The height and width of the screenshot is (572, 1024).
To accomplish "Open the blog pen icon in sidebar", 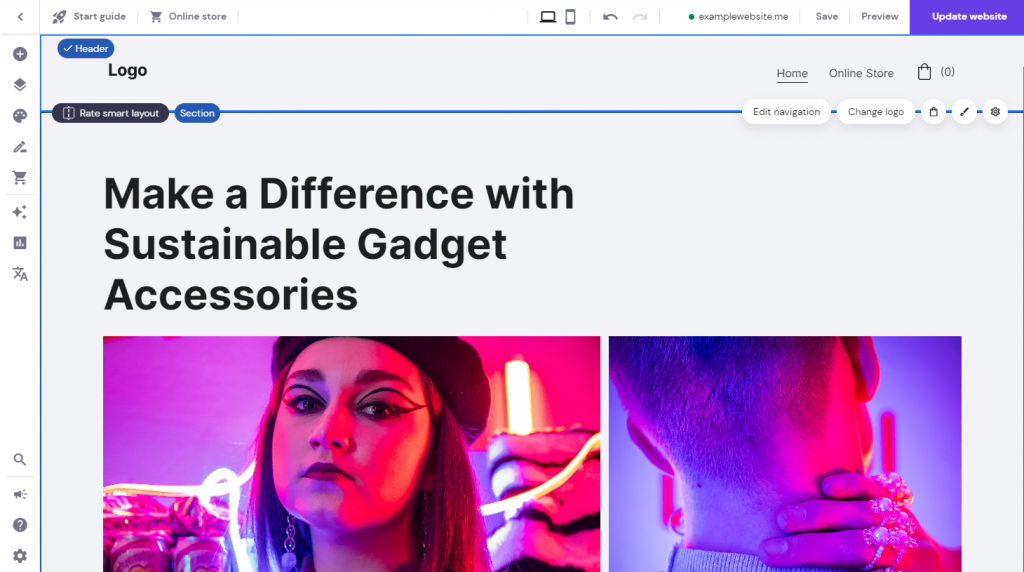I will (x=20, y=147).
